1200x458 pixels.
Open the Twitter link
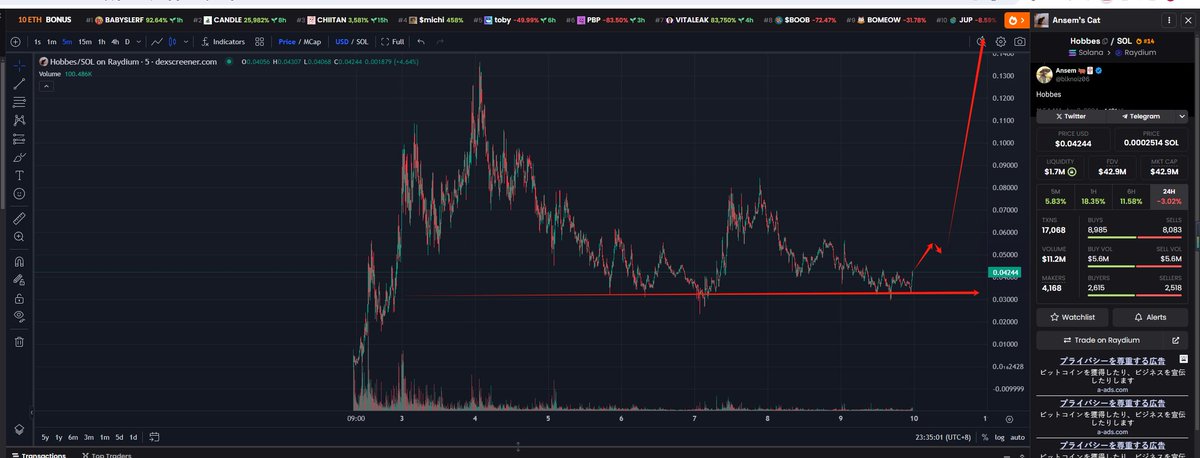point(1070,116)
